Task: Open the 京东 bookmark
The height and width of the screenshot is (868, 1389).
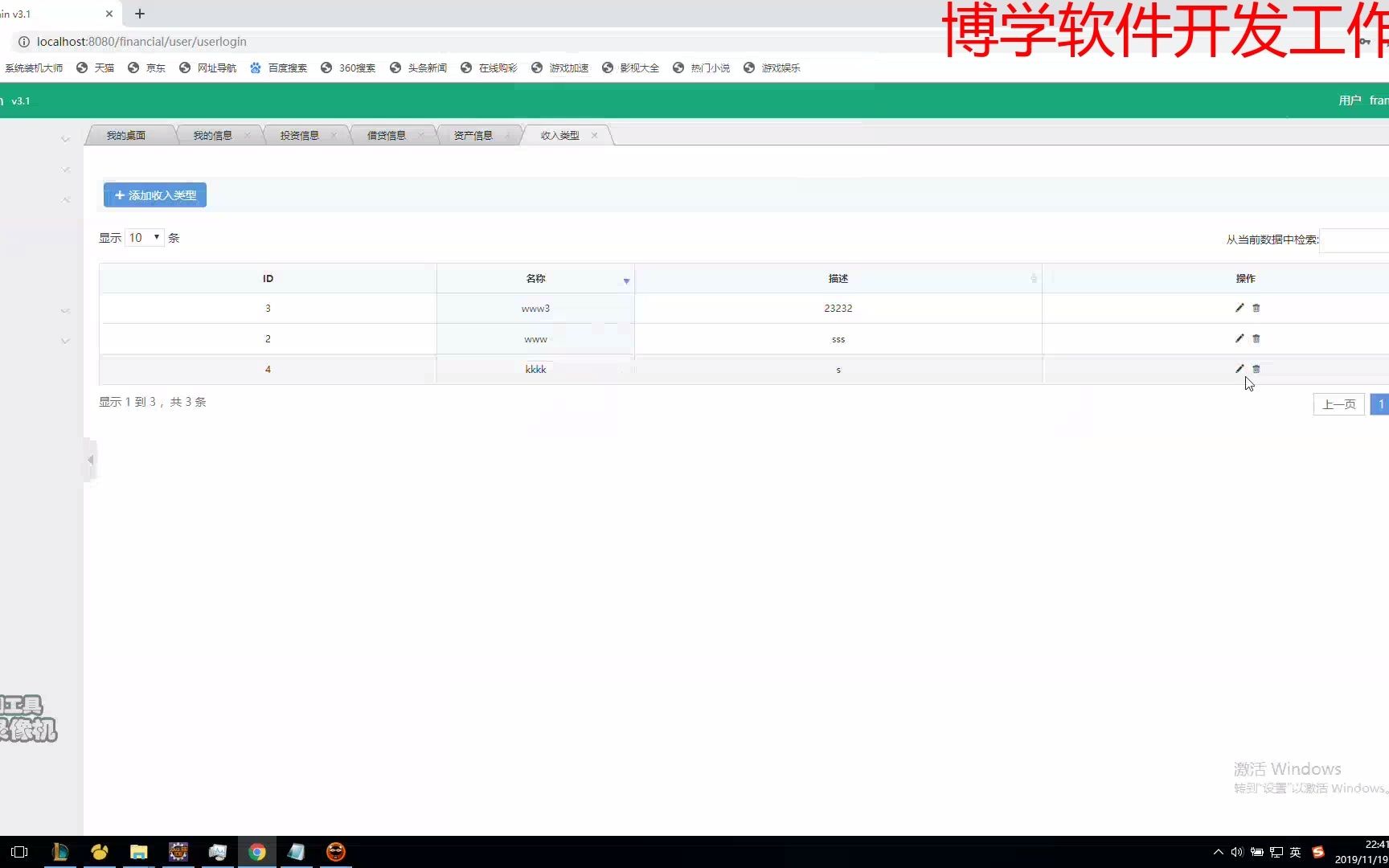Action: tap(147, 68)
